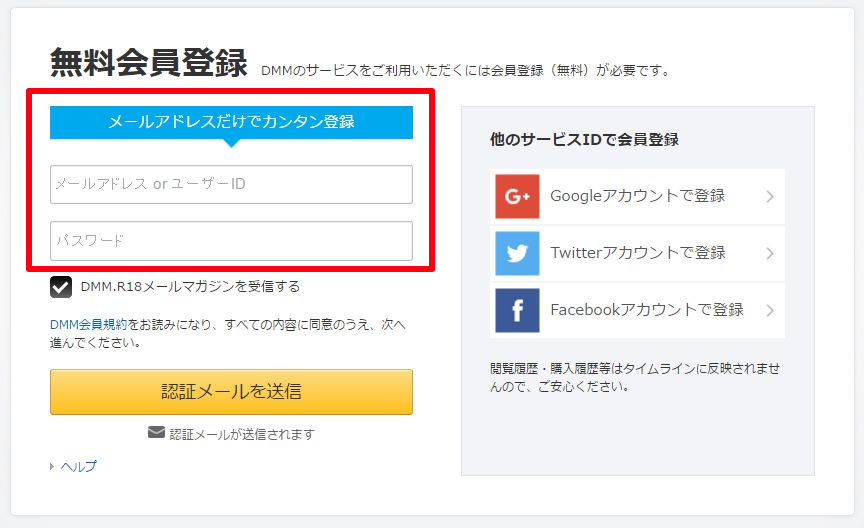The width and height of the screenshot is (864, 528).
Task: Open the chevron on Facebookアカウントで登録 row
Action: click(770, 310)
